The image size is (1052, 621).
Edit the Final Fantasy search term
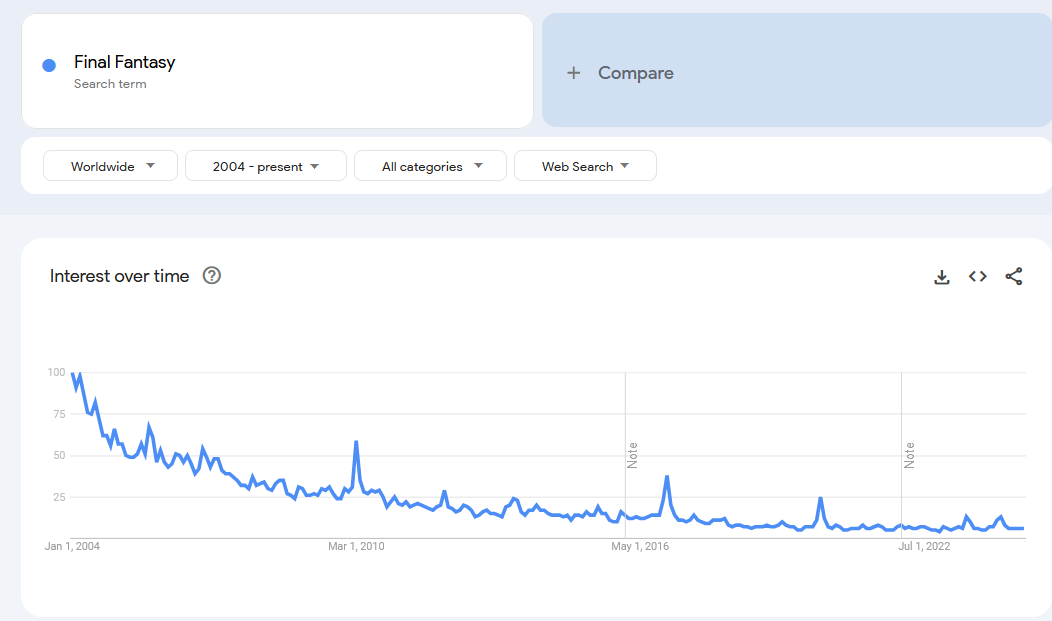click(x=124, y=62)
